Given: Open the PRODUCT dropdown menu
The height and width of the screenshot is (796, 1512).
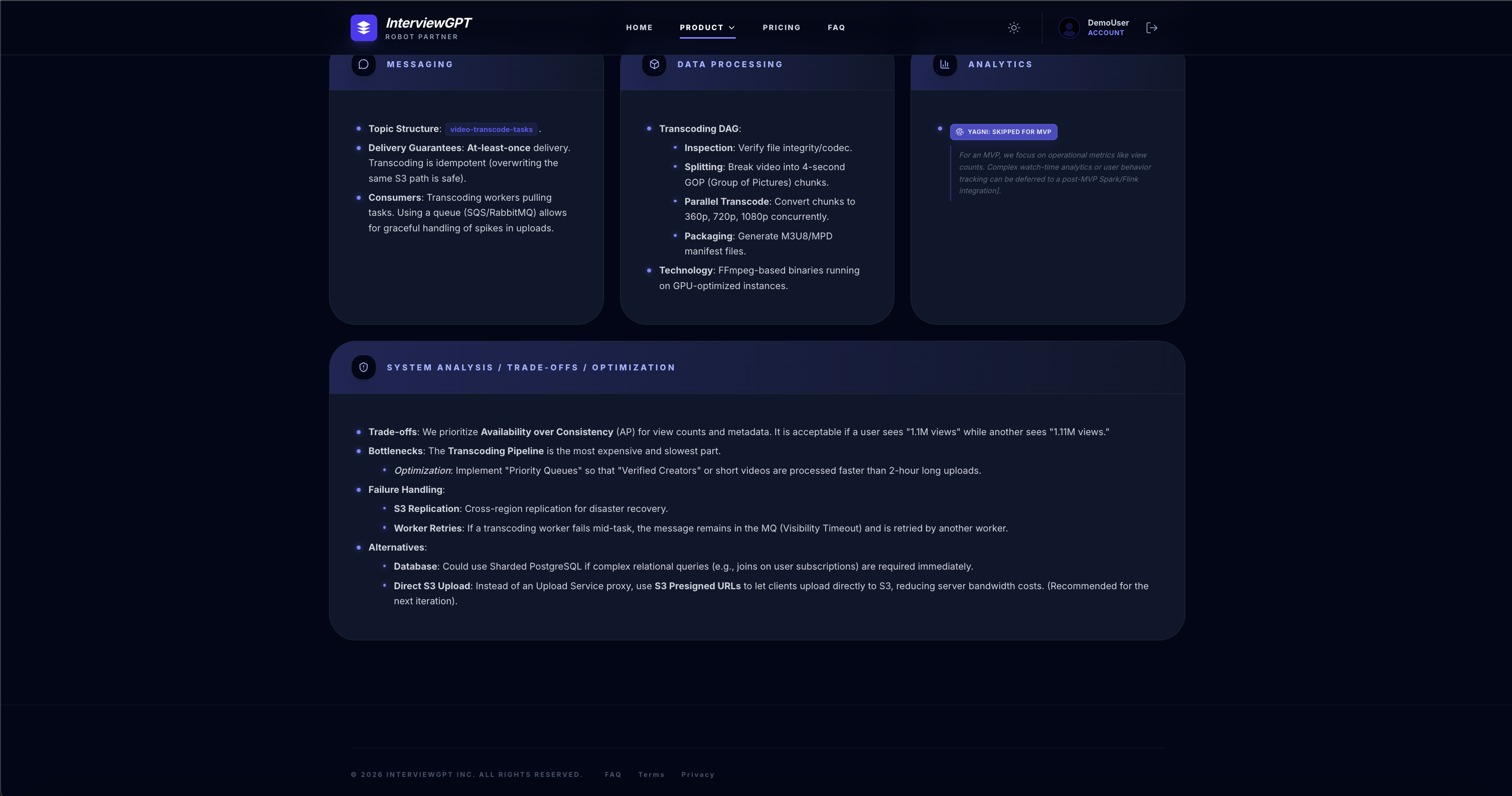Looking at the screenshot, I should (x=707, y=27).
